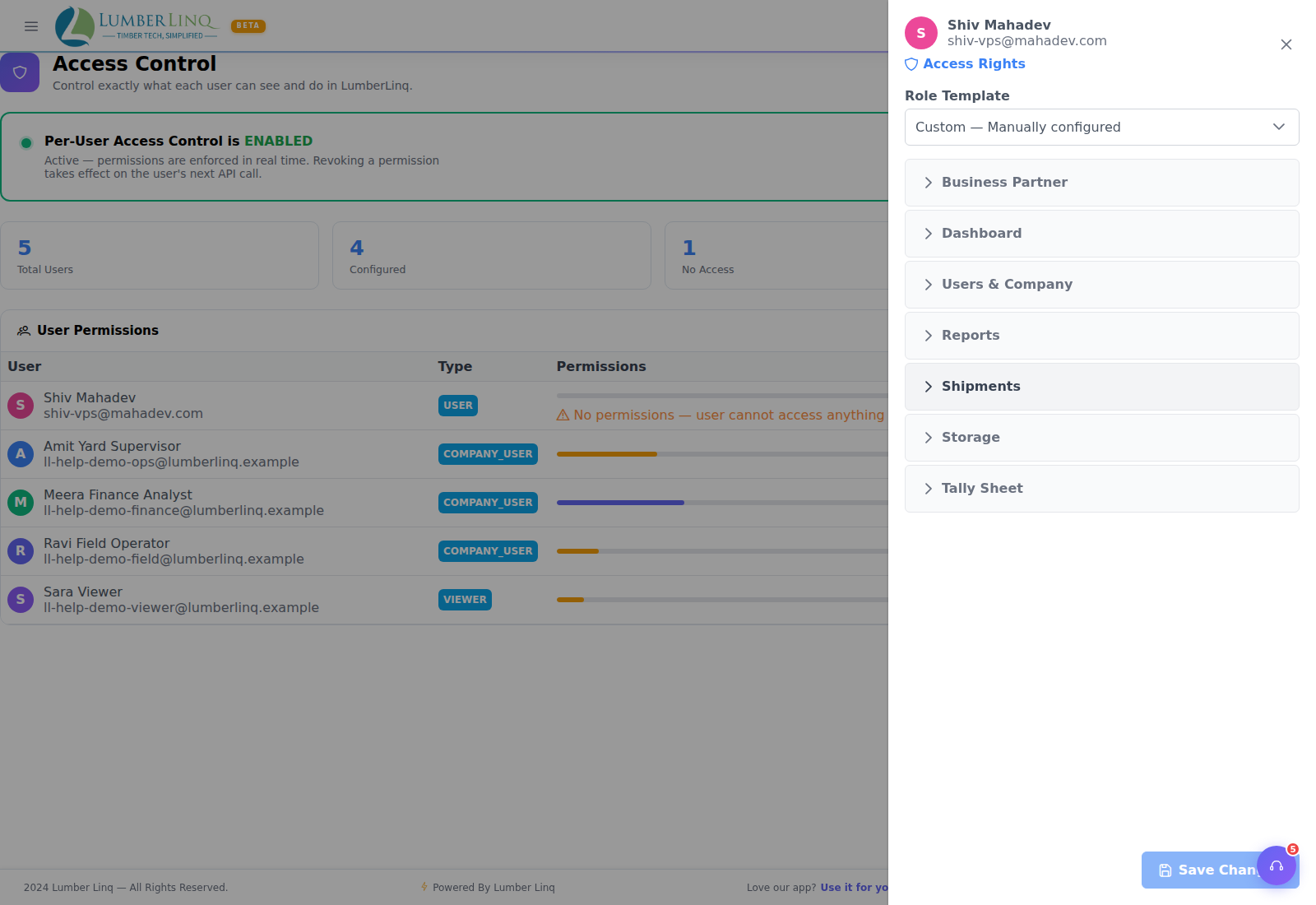Expand the Storage permissions section
The width and height of the screenshot is (1316, 905).
pyautogui.click(x=1102, y=438)
